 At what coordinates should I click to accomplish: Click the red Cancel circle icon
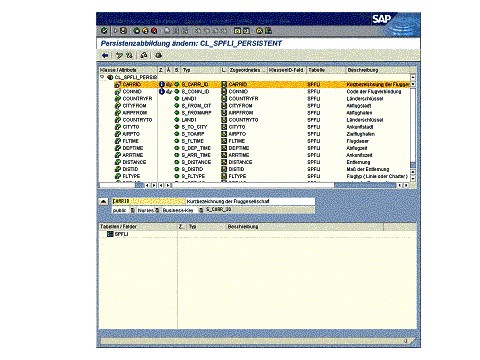tap(154, 31)
